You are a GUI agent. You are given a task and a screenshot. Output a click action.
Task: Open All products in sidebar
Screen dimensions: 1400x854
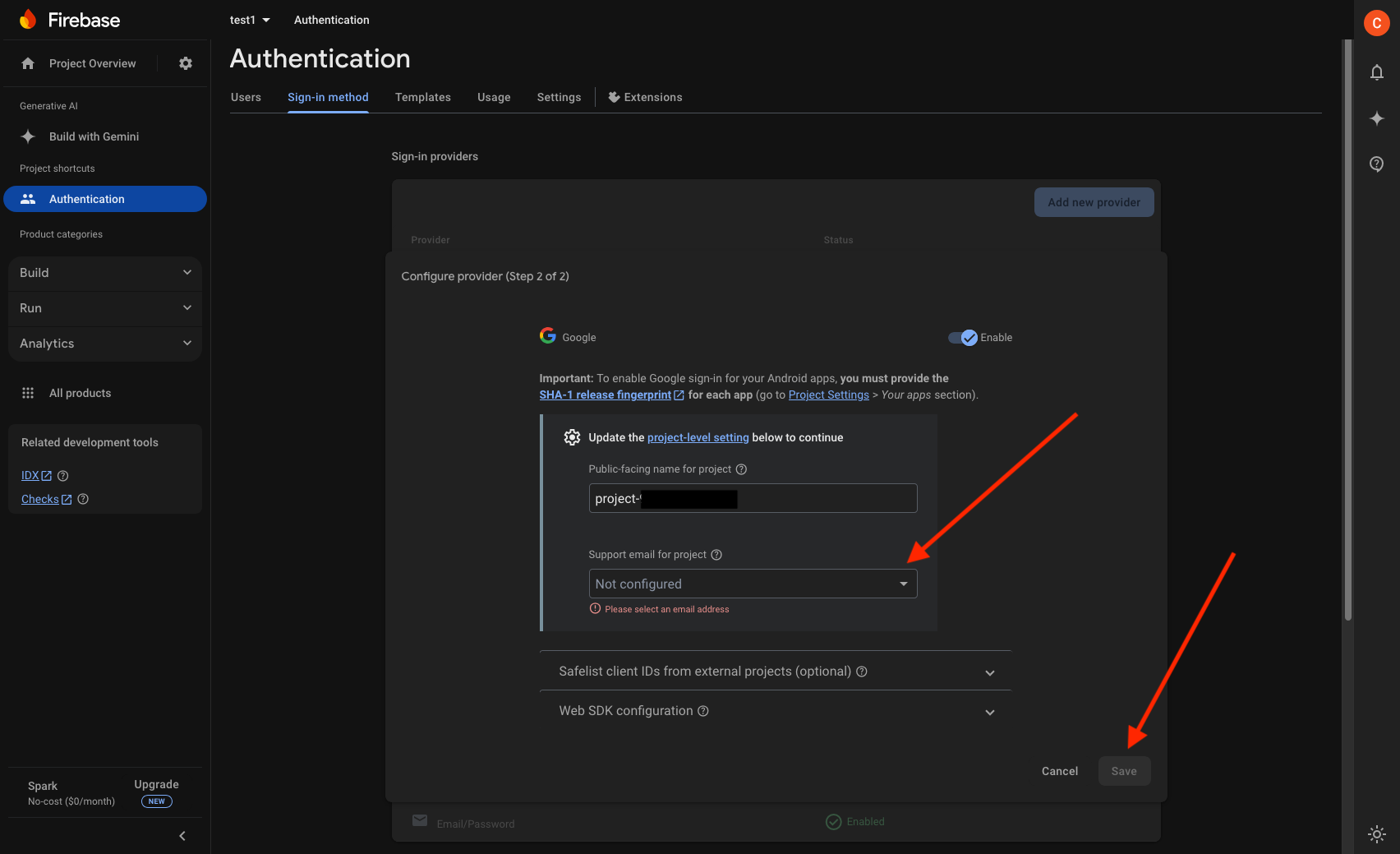(105, 393)
